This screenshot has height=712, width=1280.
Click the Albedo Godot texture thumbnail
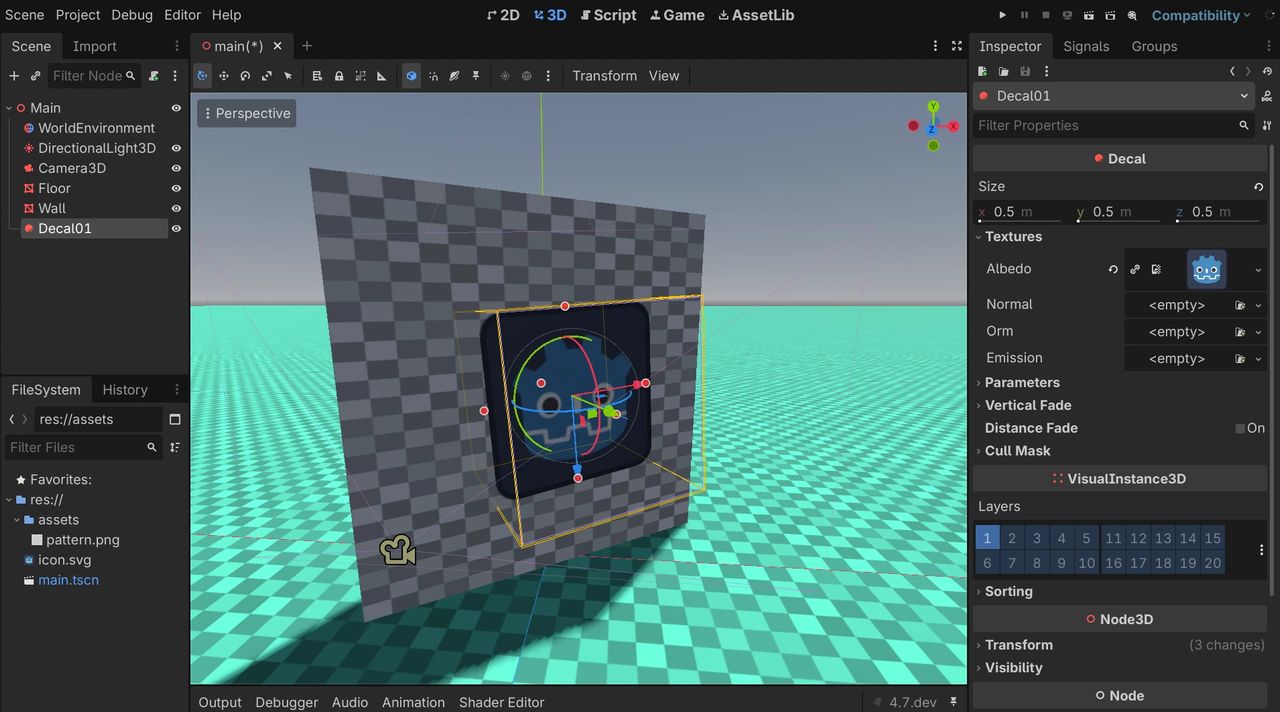[x=1207, y=269]
